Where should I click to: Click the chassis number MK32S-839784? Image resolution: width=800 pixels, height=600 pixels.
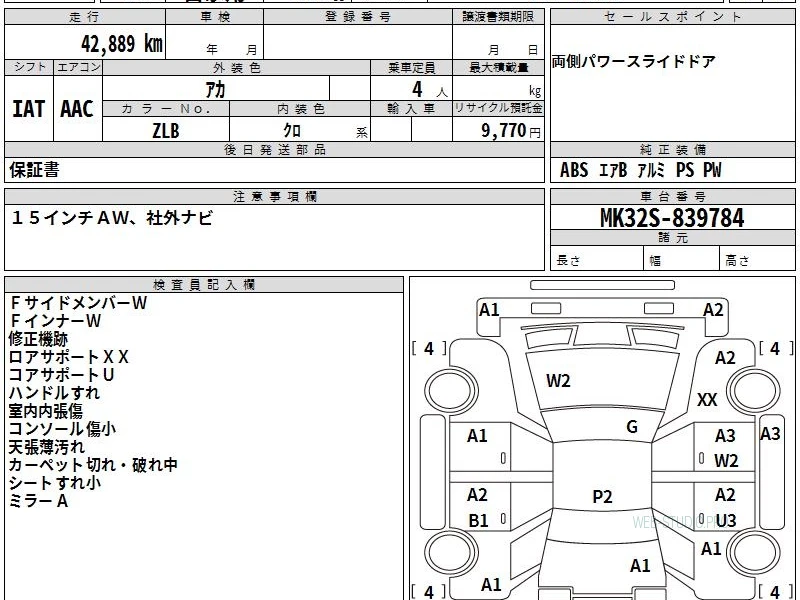(672, 218)
